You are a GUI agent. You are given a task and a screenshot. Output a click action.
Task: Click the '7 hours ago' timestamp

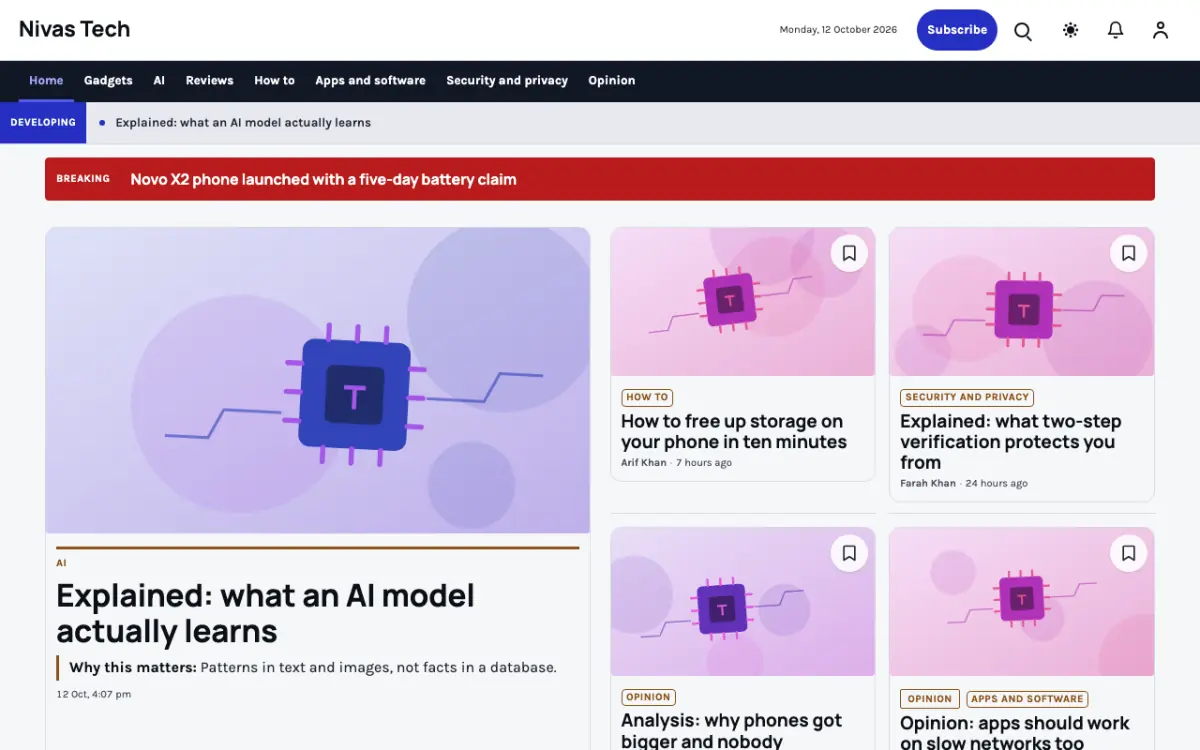pos(704,463)
